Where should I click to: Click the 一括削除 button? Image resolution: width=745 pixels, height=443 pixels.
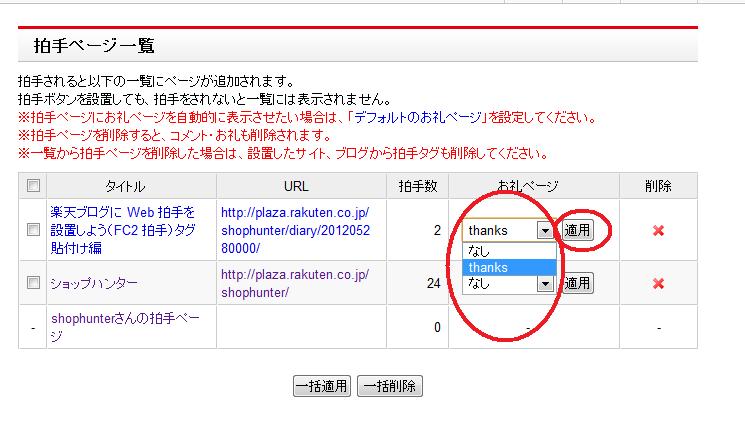(x=389, y=386)
